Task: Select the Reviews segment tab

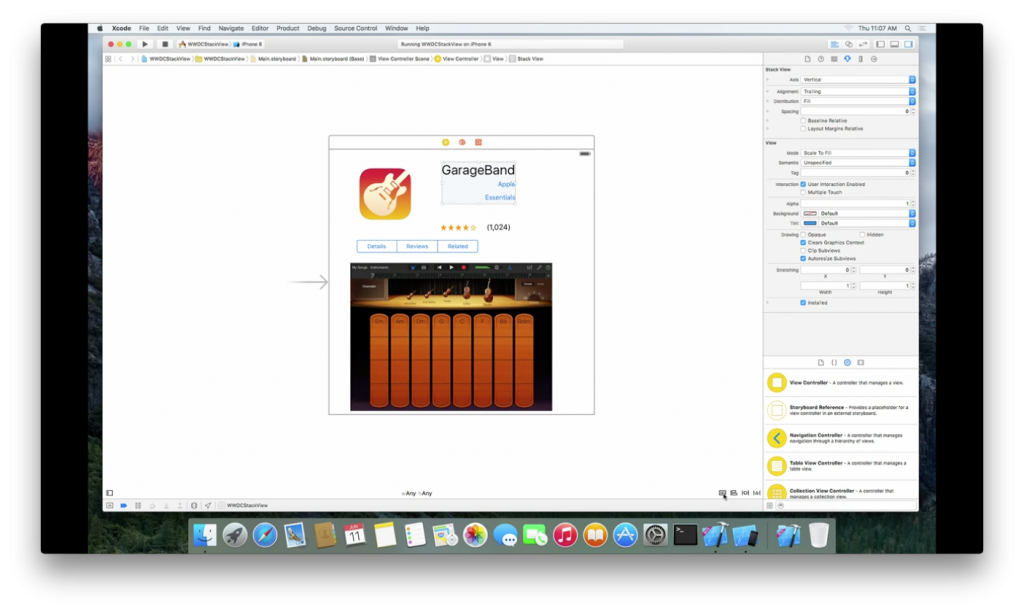Action: click(417, 246)
